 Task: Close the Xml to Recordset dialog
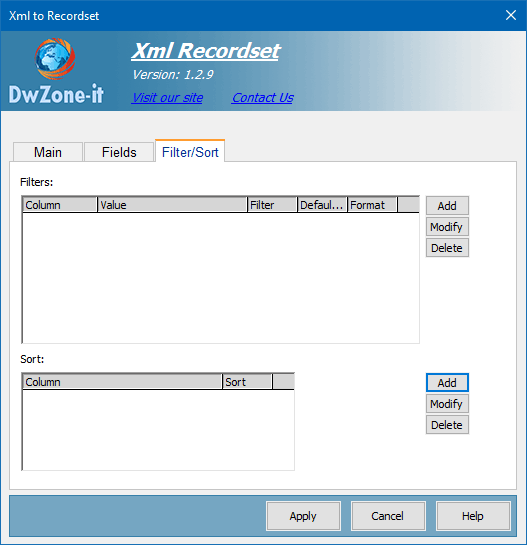click(511, 15)
